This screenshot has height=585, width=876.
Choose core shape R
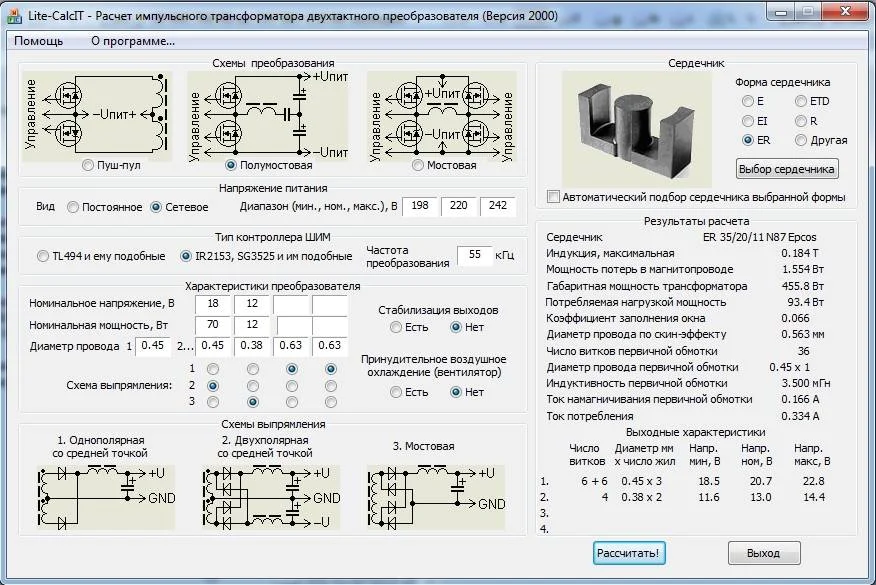point(801,121)
